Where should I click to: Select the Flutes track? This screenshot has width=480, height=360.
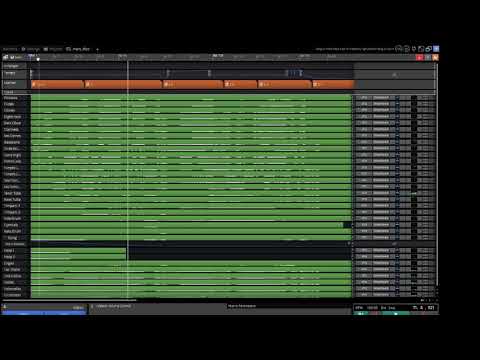16,104
